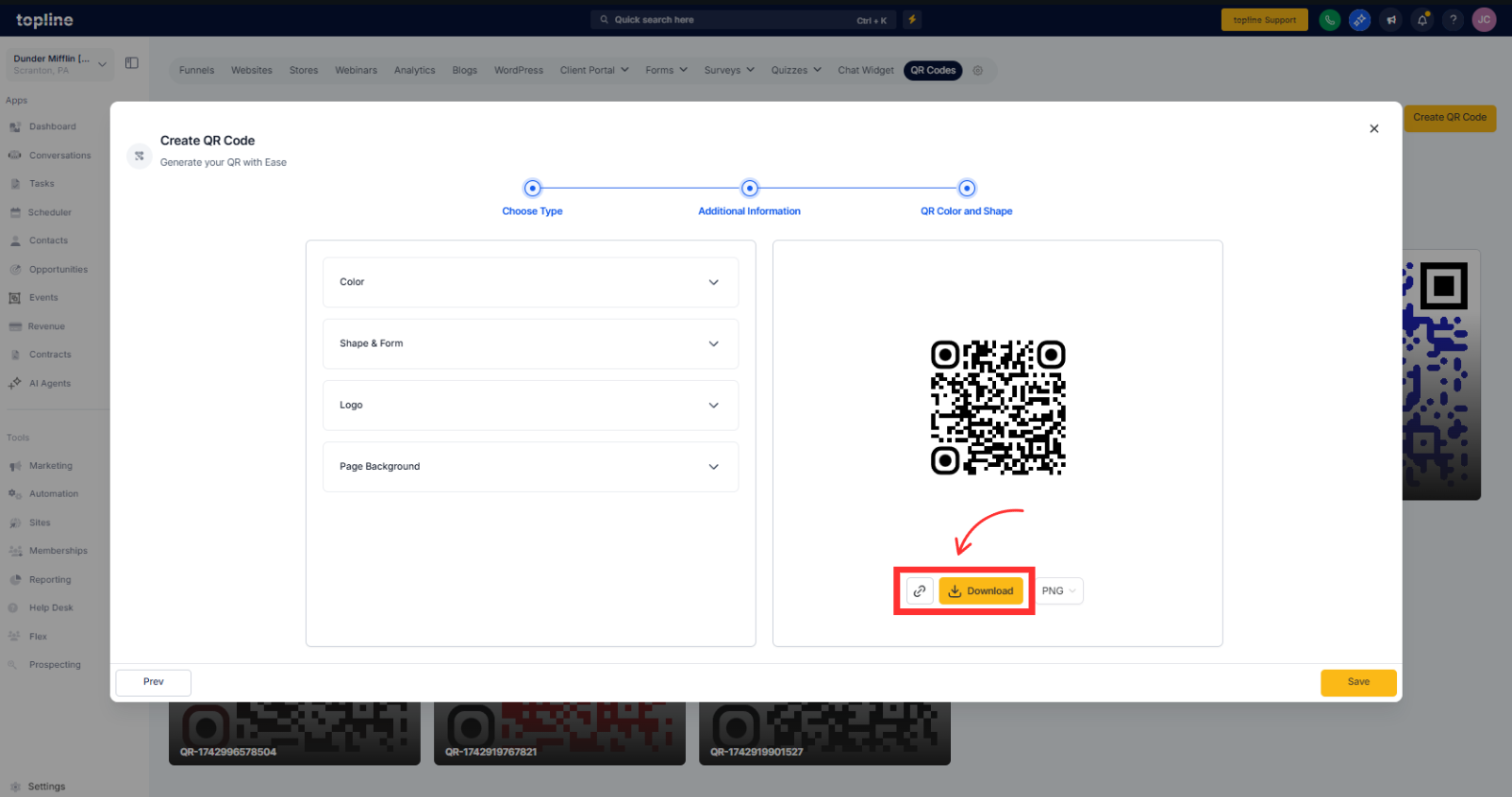Click the Opportunities sidebar icon
Viewport: 1512px width, 797px height.
(15, 270)
